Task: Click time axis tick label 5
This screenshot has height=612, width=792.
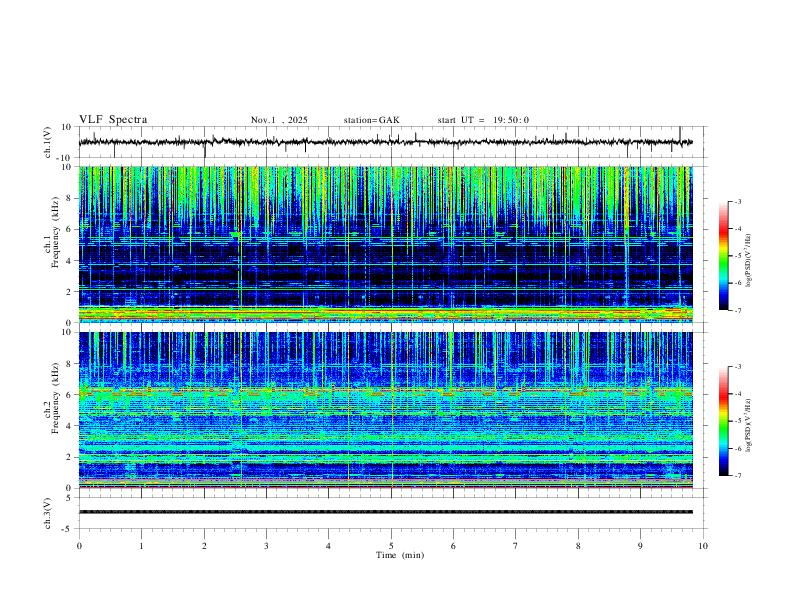Action: click(x=391, y=546)
